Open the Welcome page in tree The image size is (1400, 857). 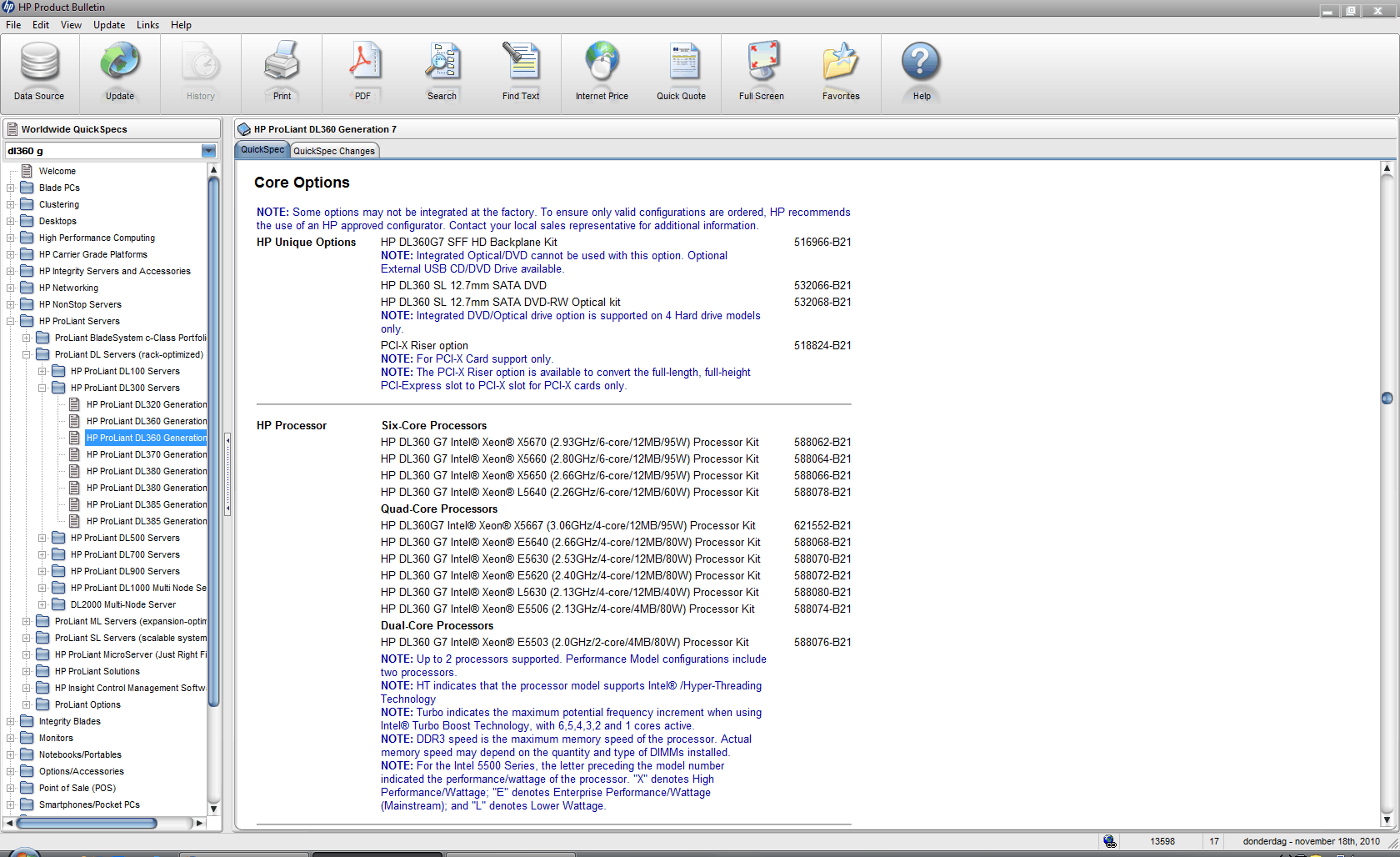pos(57,171)
